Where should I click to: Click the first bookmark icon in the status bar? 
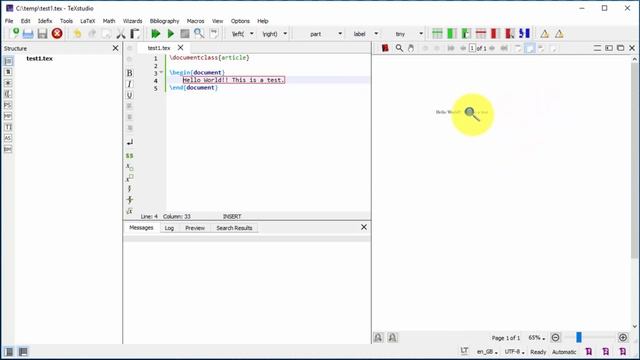(x=589, y=351)
